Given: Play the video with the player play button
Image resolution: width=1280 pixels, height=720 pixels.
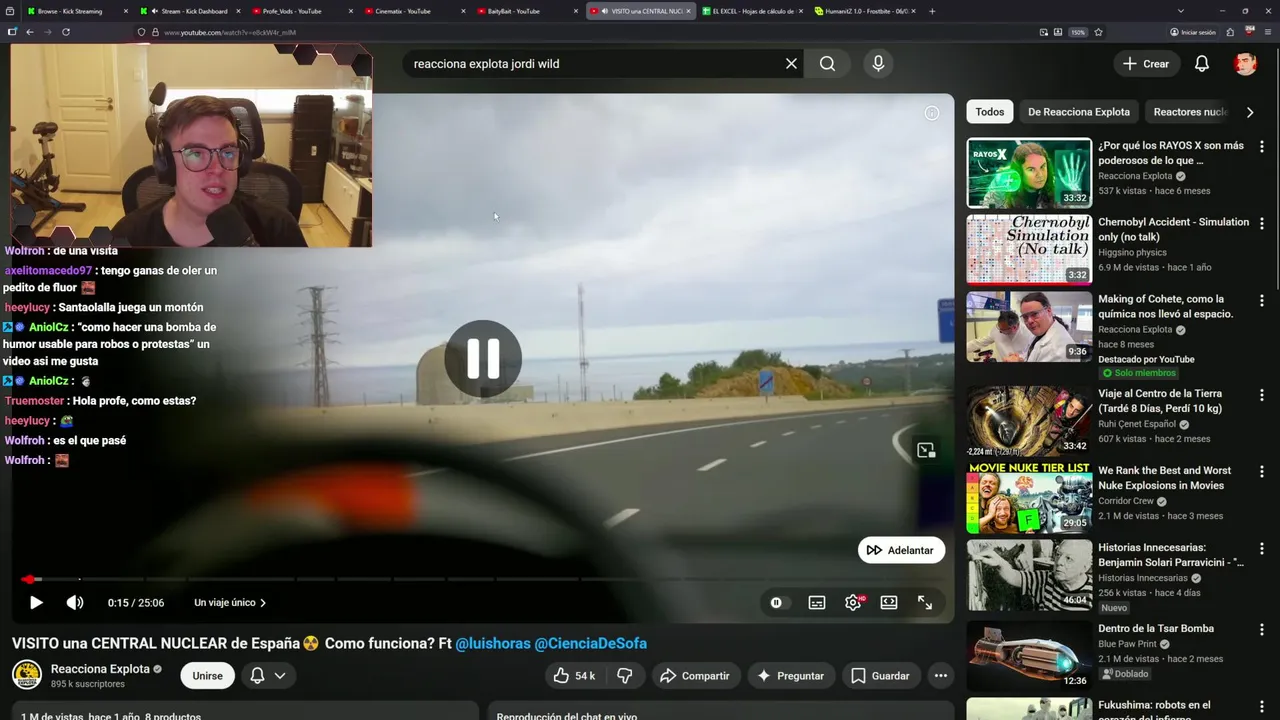Looking at the screenshot, I should coord(36,603).
